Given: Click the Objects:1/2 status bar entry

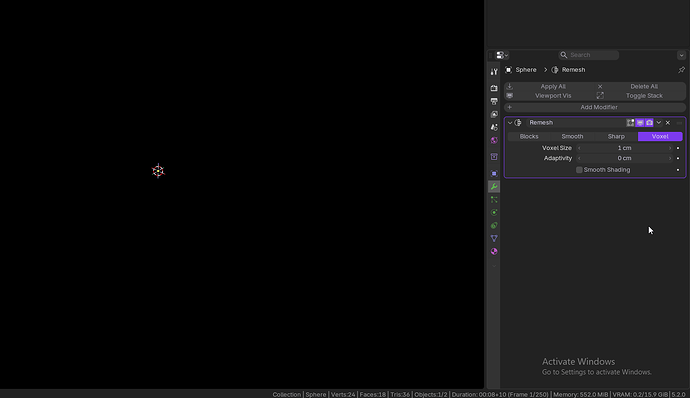Looking at the screenshot, I should (x=431, y=394).
